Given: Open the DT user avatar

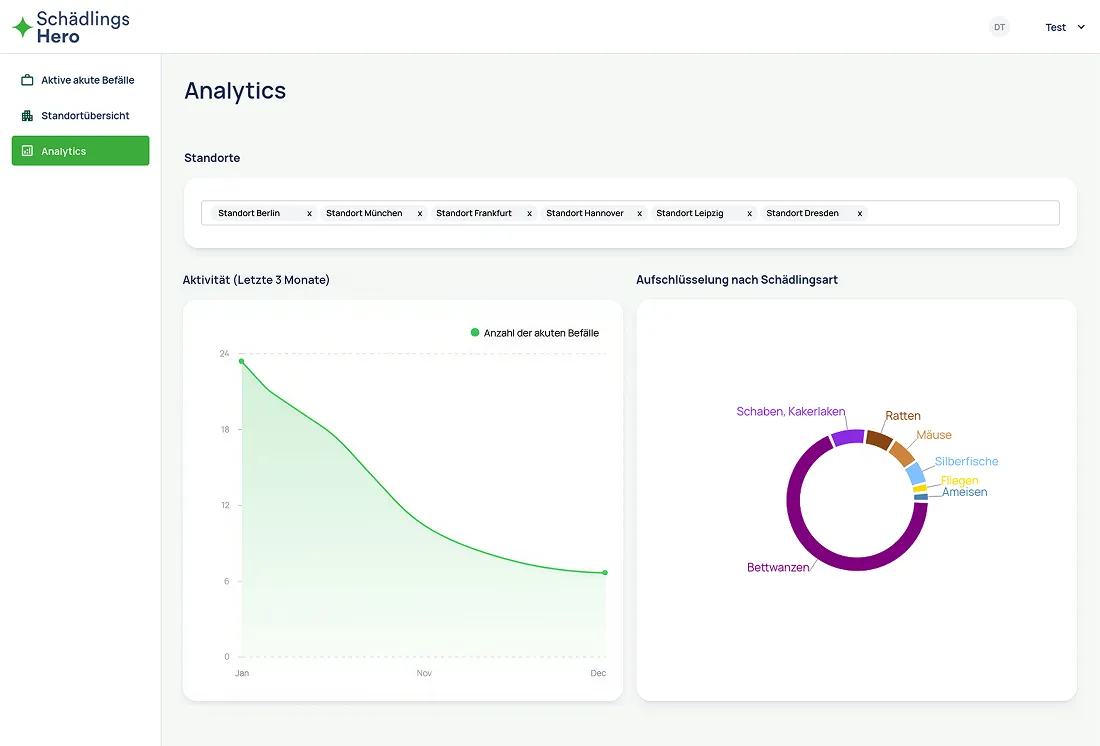Looking at the screenshot, I should pos(999,27).
